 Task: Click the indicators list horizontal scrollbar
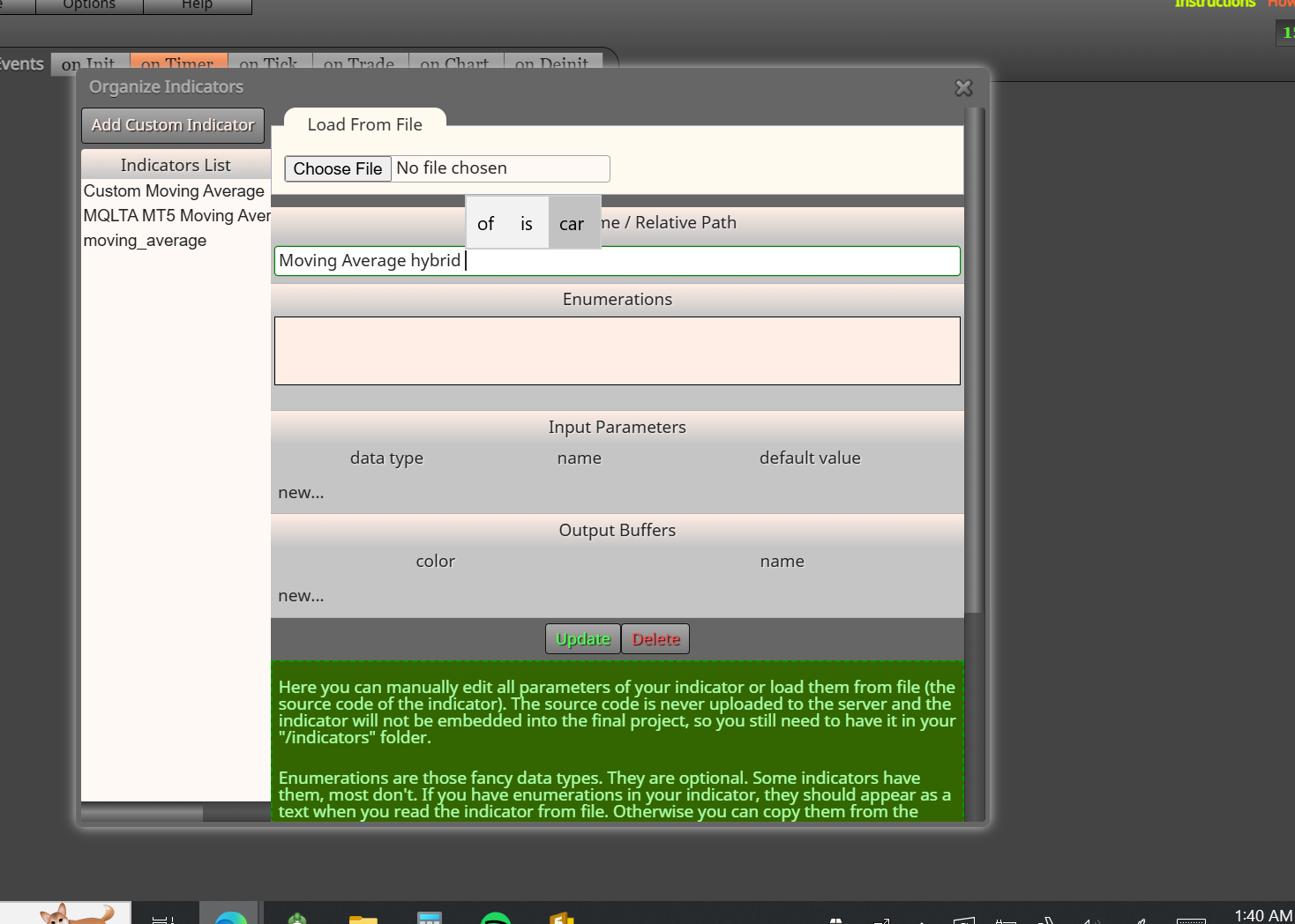click(142, 812)
